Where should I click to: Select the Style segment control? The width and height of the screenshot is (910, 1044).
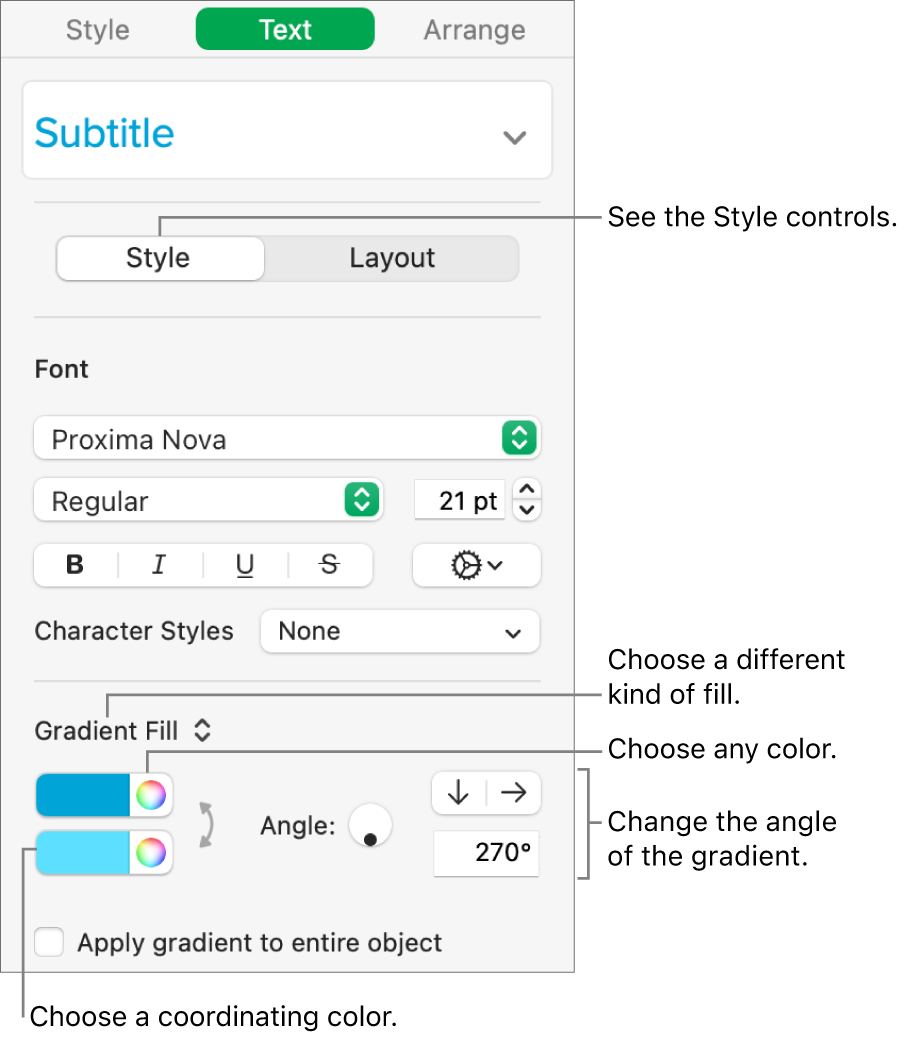(x=159, y=258)
